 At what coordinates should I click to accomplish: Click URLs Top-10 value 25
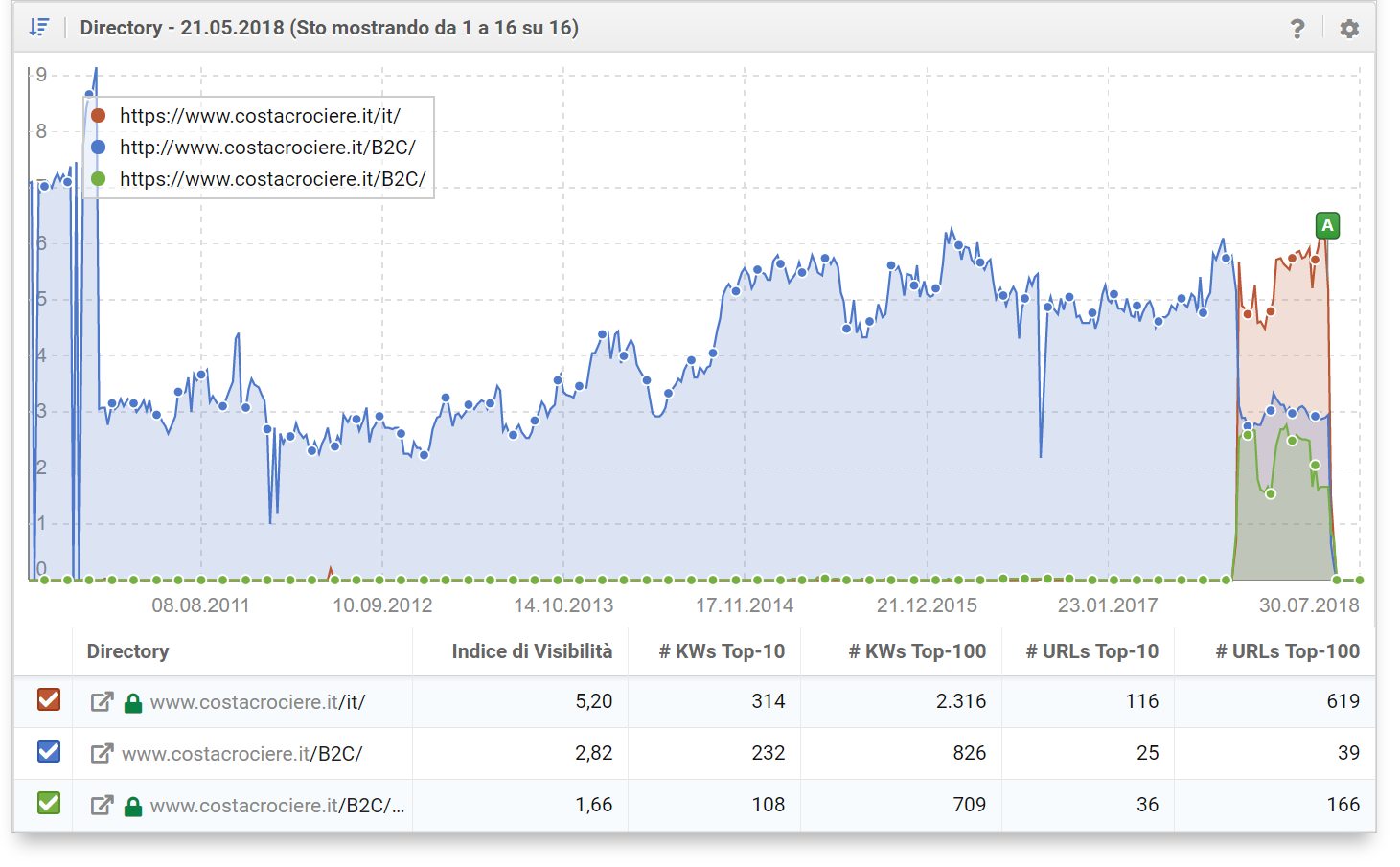[x=1148, y=753]
